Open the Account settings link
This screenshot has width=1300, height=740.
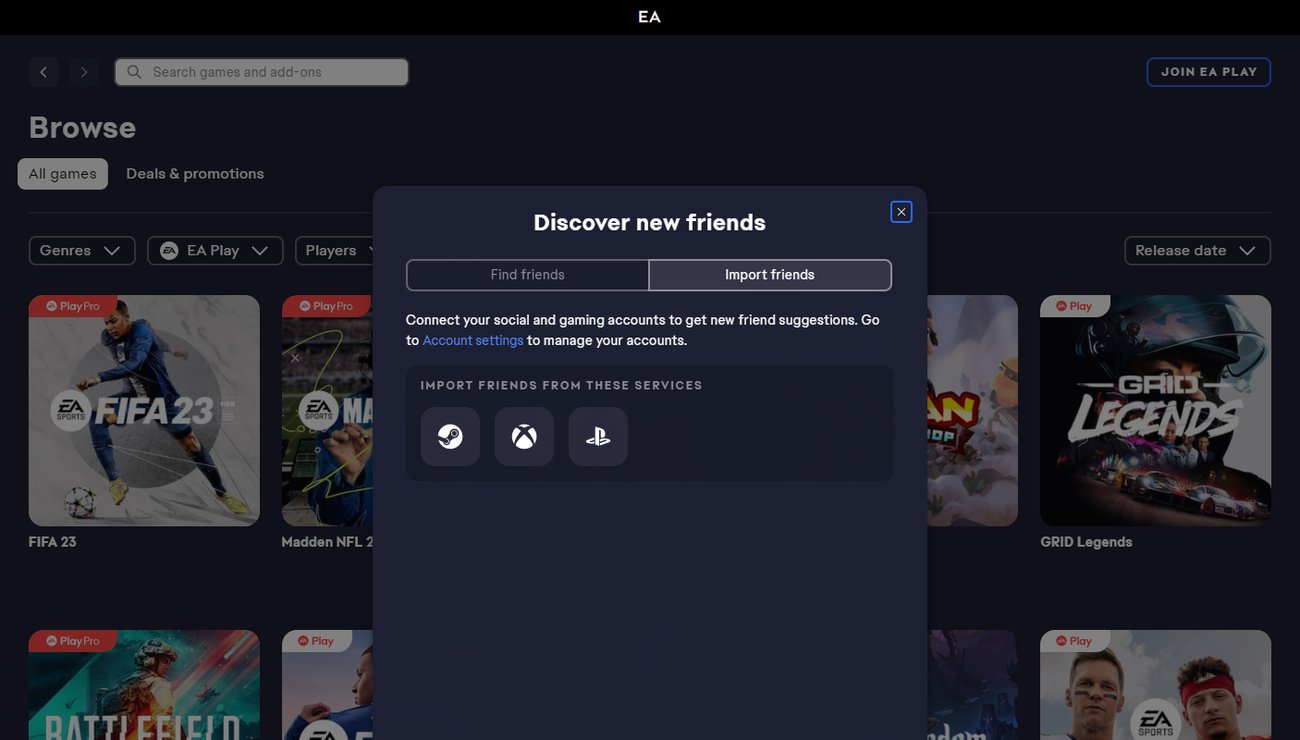pos(473,340)
